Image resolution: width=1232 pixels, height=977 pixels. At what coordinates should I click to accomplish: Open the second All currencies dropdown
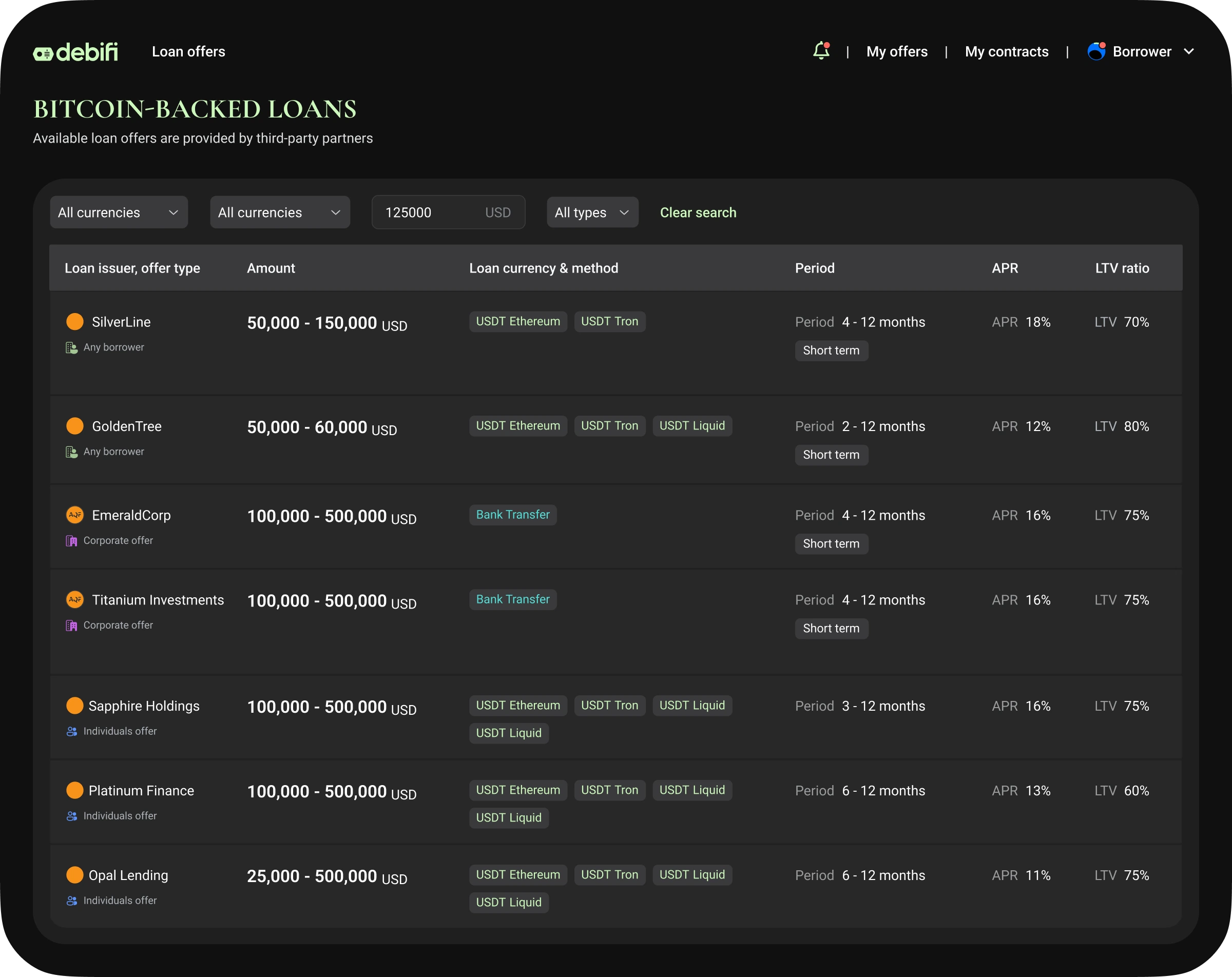279,212
